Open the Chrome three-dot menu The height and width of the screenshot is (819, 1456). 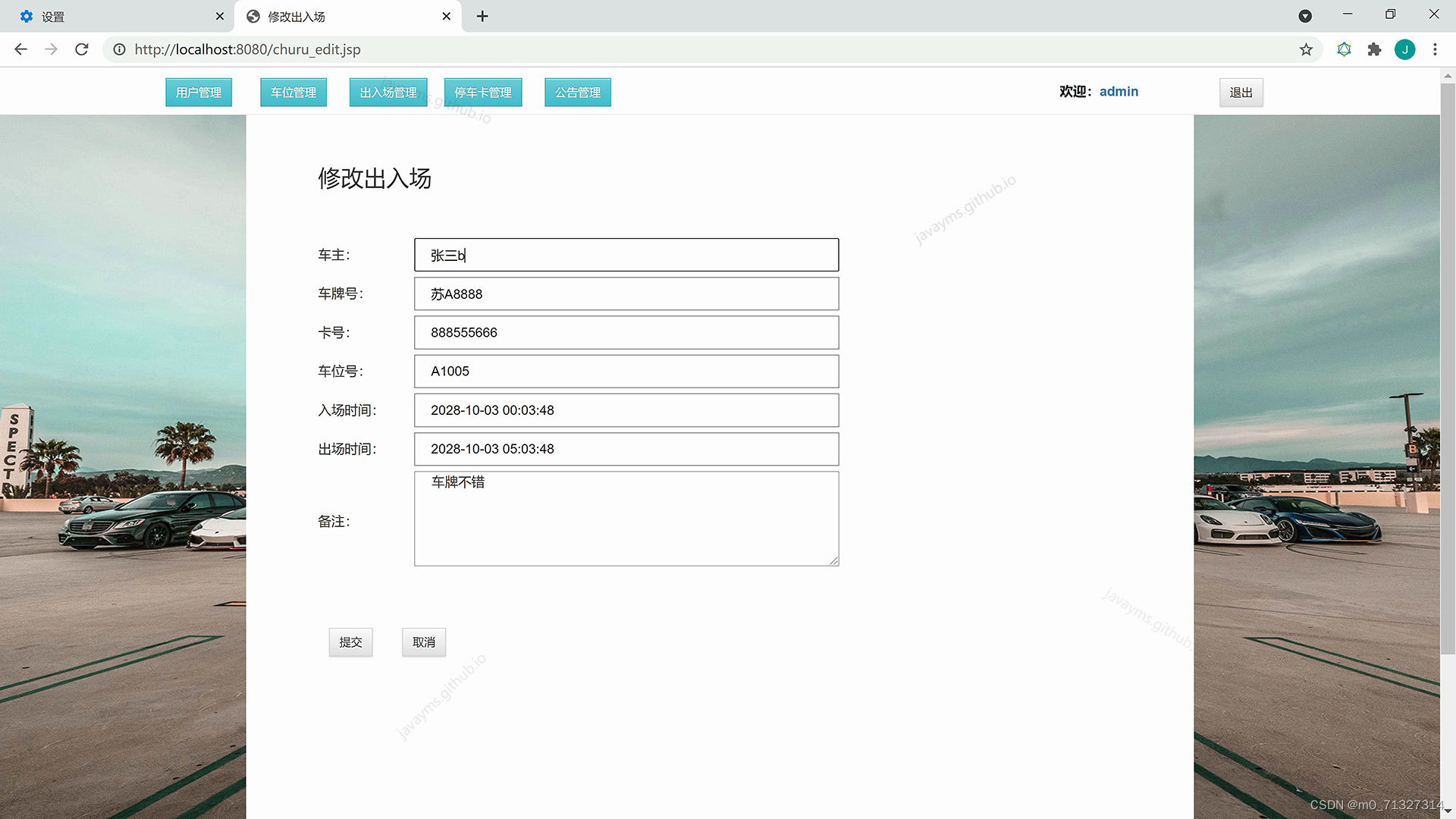[x=1435, y=49]
